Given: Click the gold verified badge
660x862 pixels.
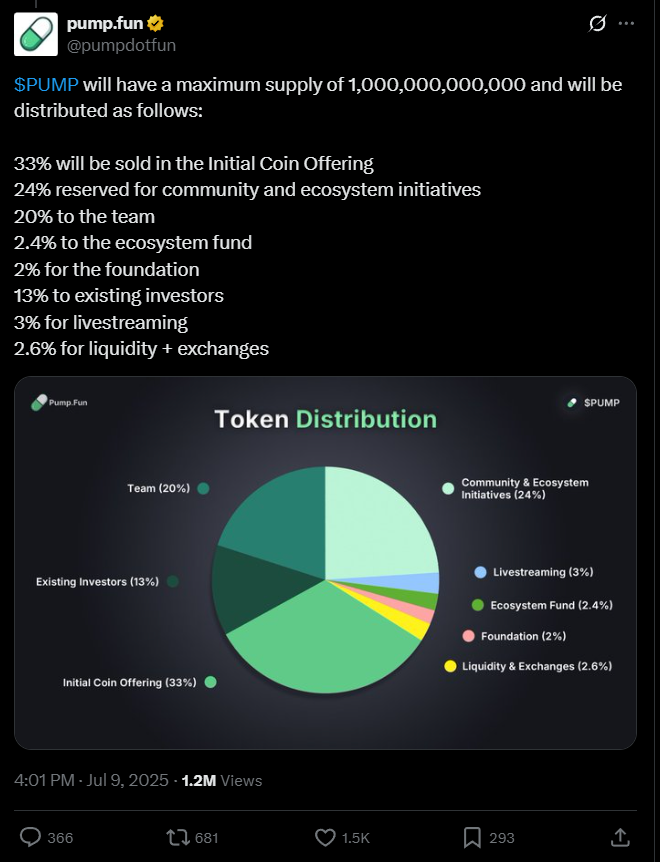Looking at the screenshot, I should [x=156, y=23].
